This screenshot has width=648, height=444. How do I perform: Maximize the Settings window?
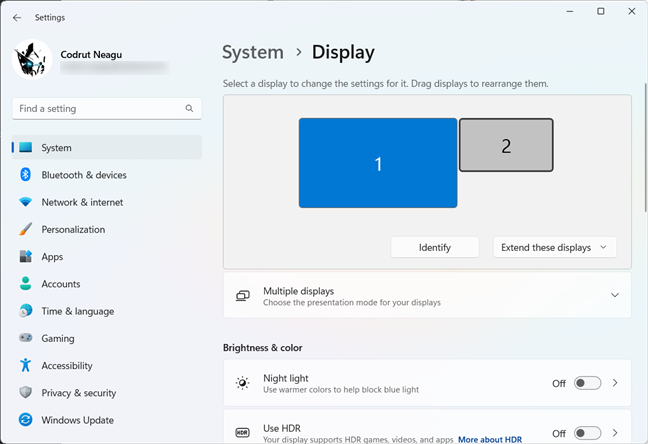600,11
